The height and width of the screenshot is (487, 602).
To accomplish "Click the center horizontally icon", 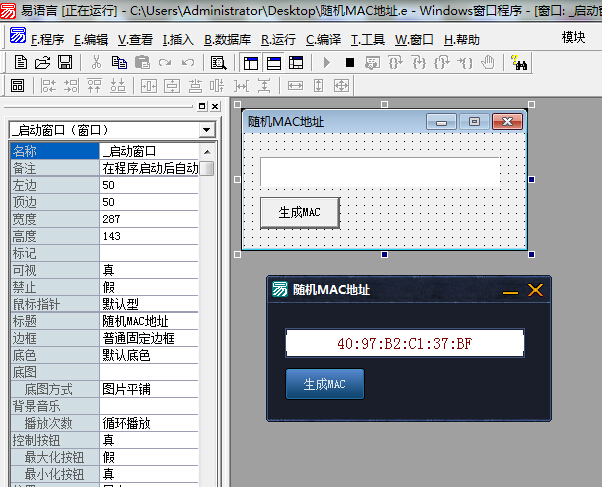I will 149,86.
